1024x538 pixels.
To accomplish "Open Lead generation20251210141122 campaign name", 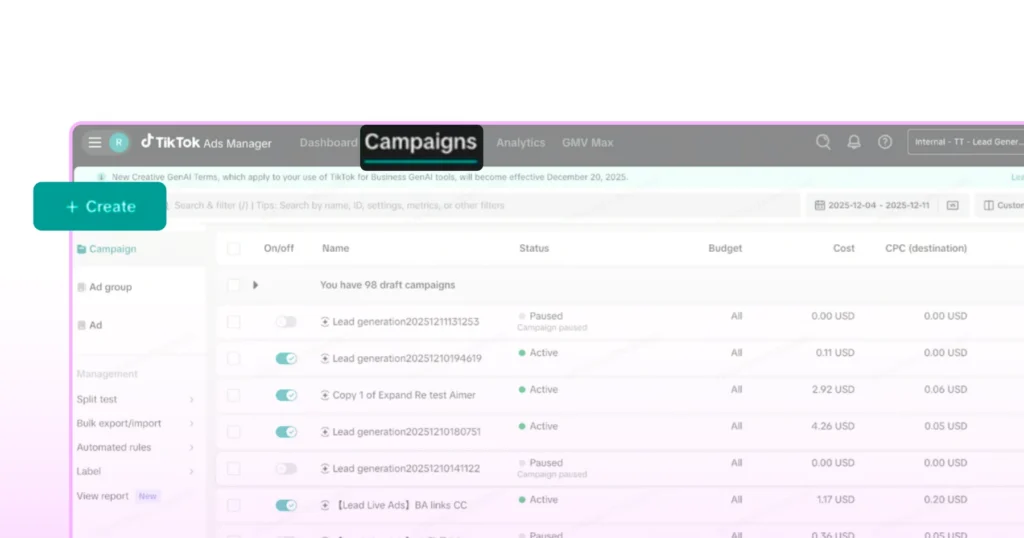I will [x=406, y=468].
